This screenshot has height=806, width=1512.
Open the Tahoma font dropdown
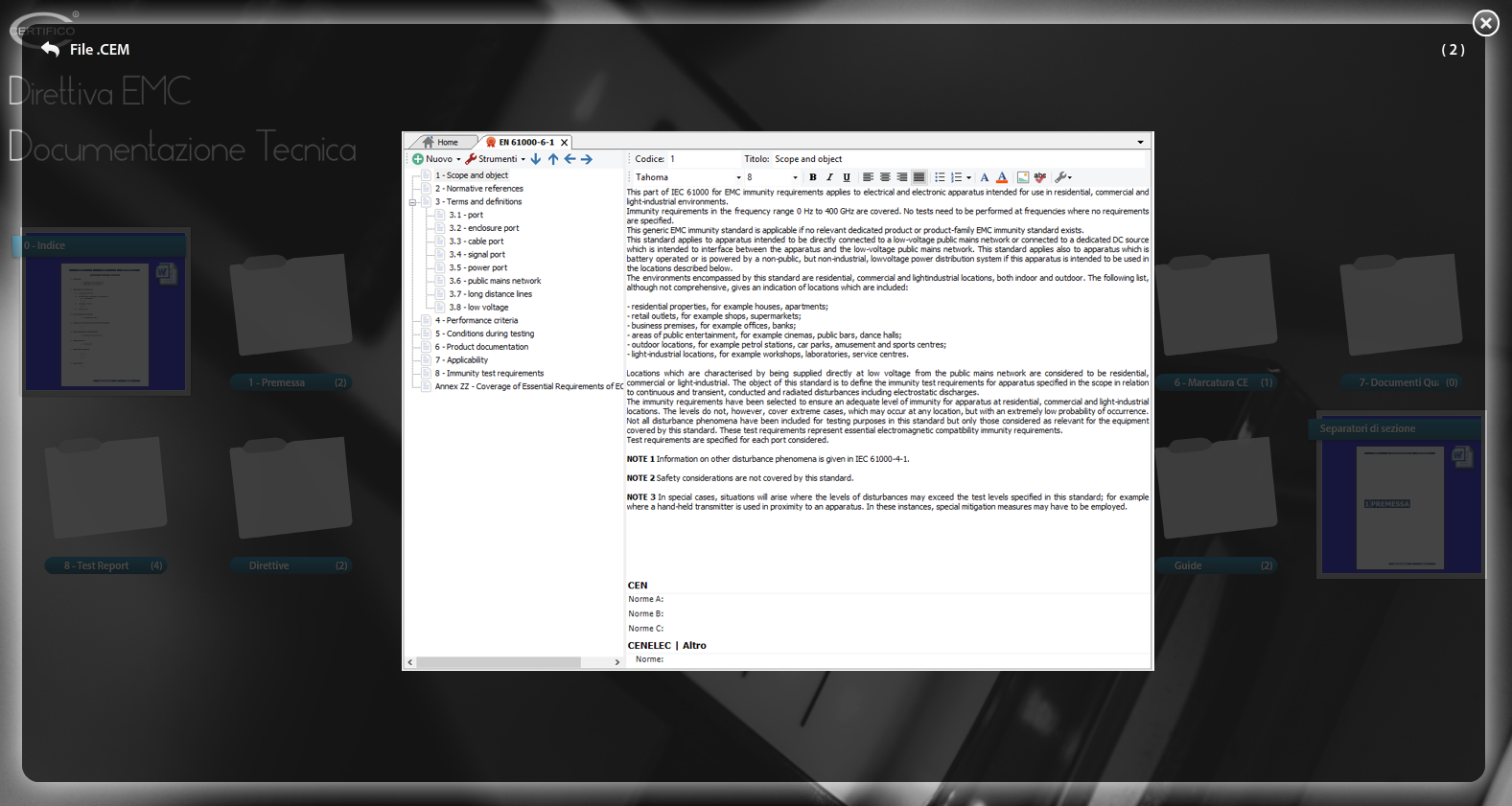click(x=738, y=177)
